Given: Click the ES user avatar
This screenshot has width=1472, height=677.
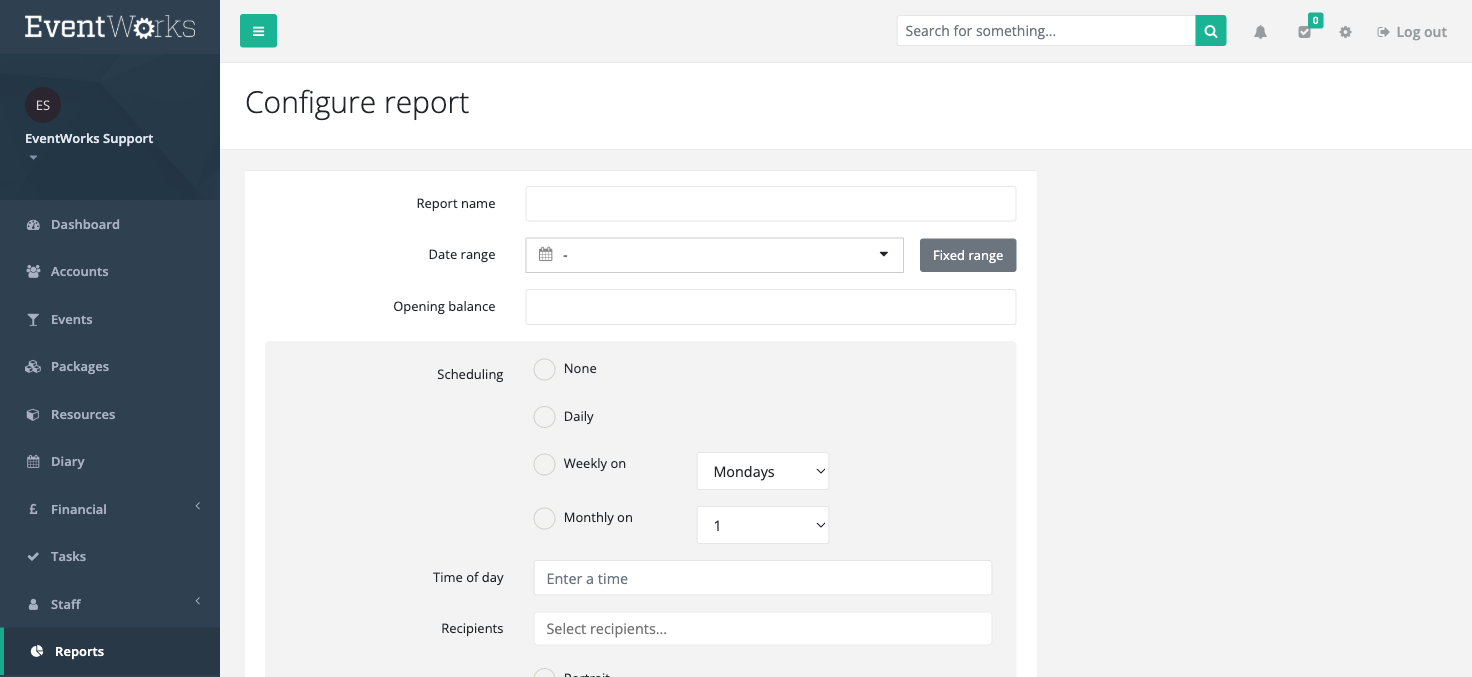Looking at the screenshot, I should [43, 105].
